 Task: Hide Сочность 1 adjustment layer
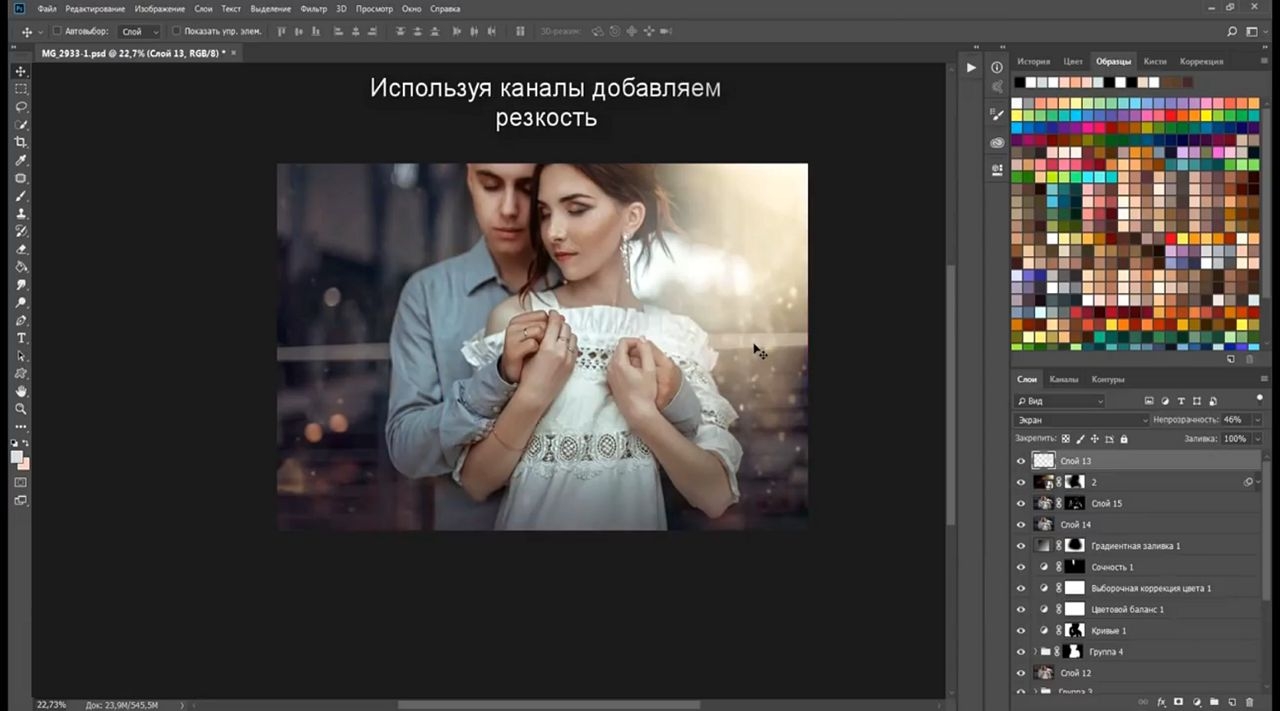(x=1021, y=567)
